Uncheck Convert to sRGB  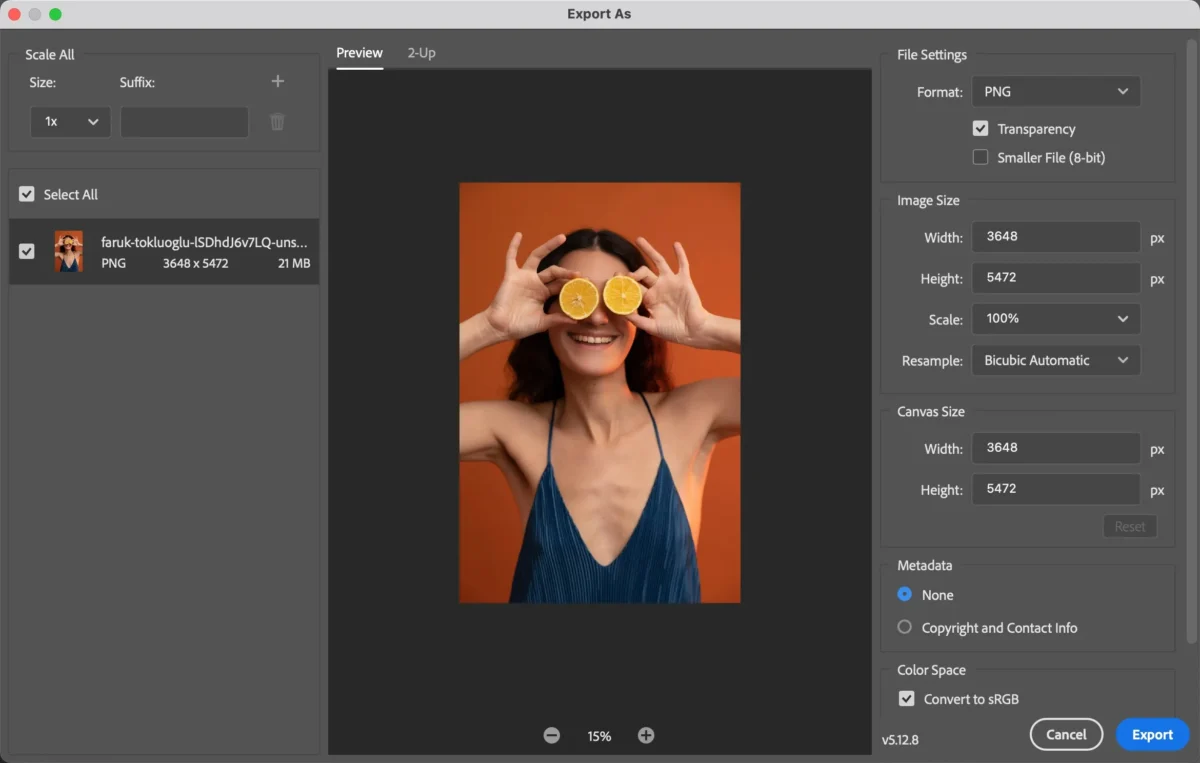[906, 698]
